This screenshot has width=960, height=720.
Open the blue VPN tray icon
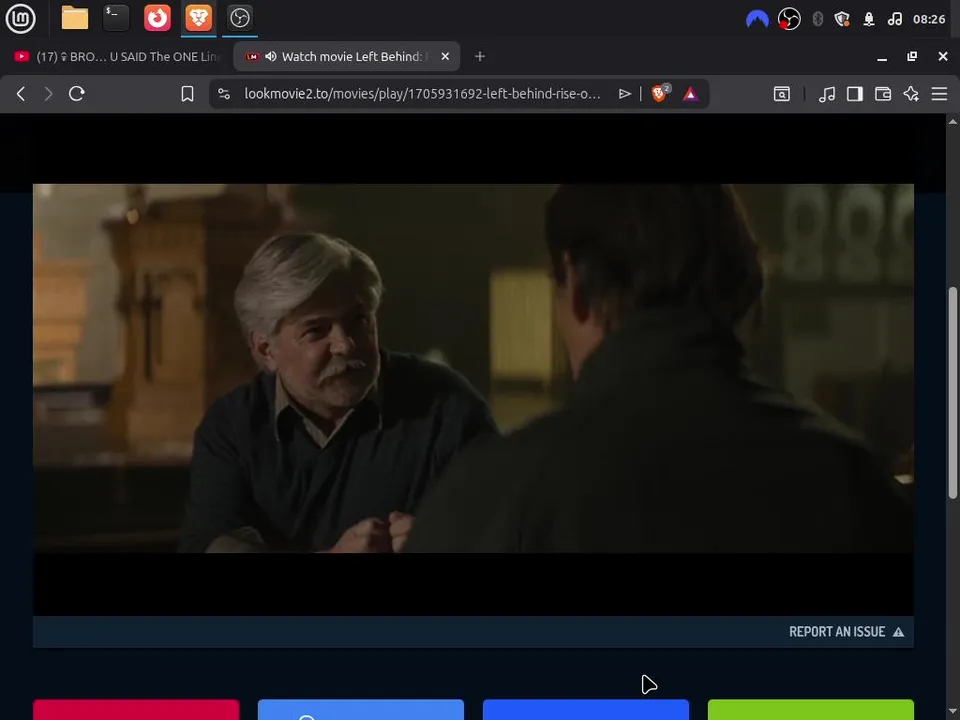tap(757, 20)
